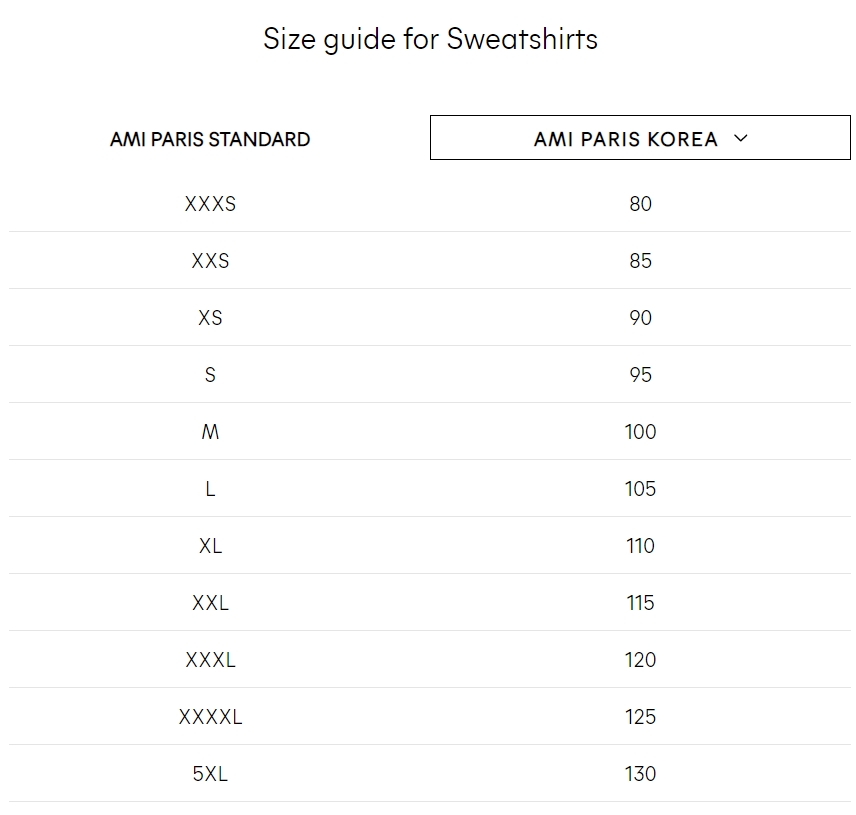Select the XXXL size row
The height and width of the screenshot is (815, 856).
[x=430, y=660]
